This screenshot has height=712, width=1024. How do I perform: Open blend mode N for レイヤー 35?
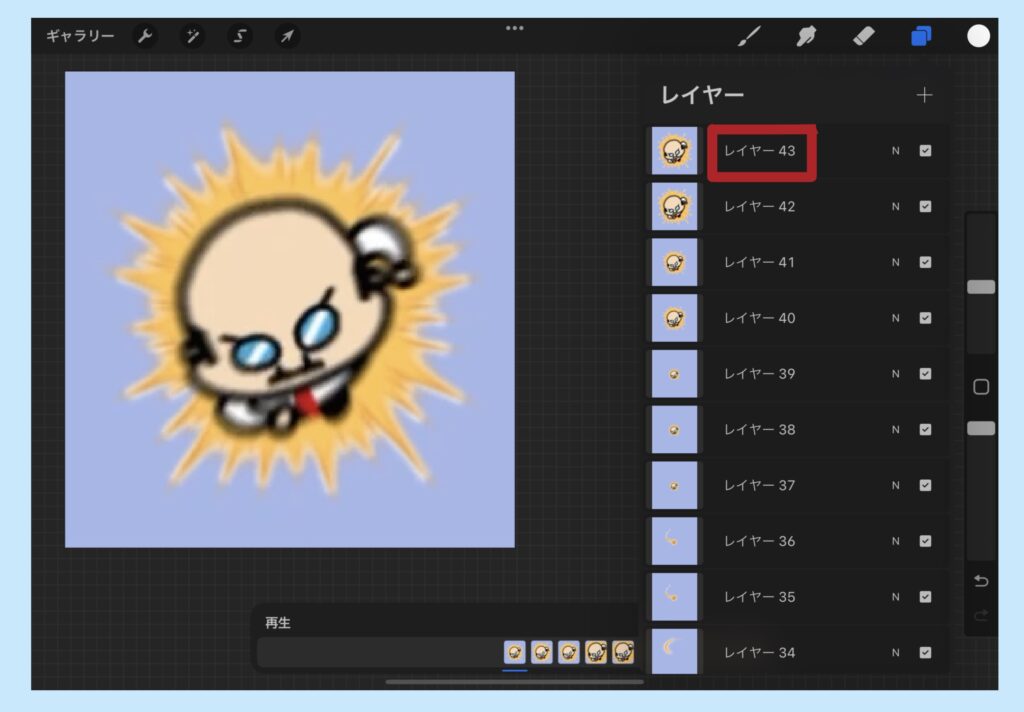pyautogui.click(x=895, y=596)
